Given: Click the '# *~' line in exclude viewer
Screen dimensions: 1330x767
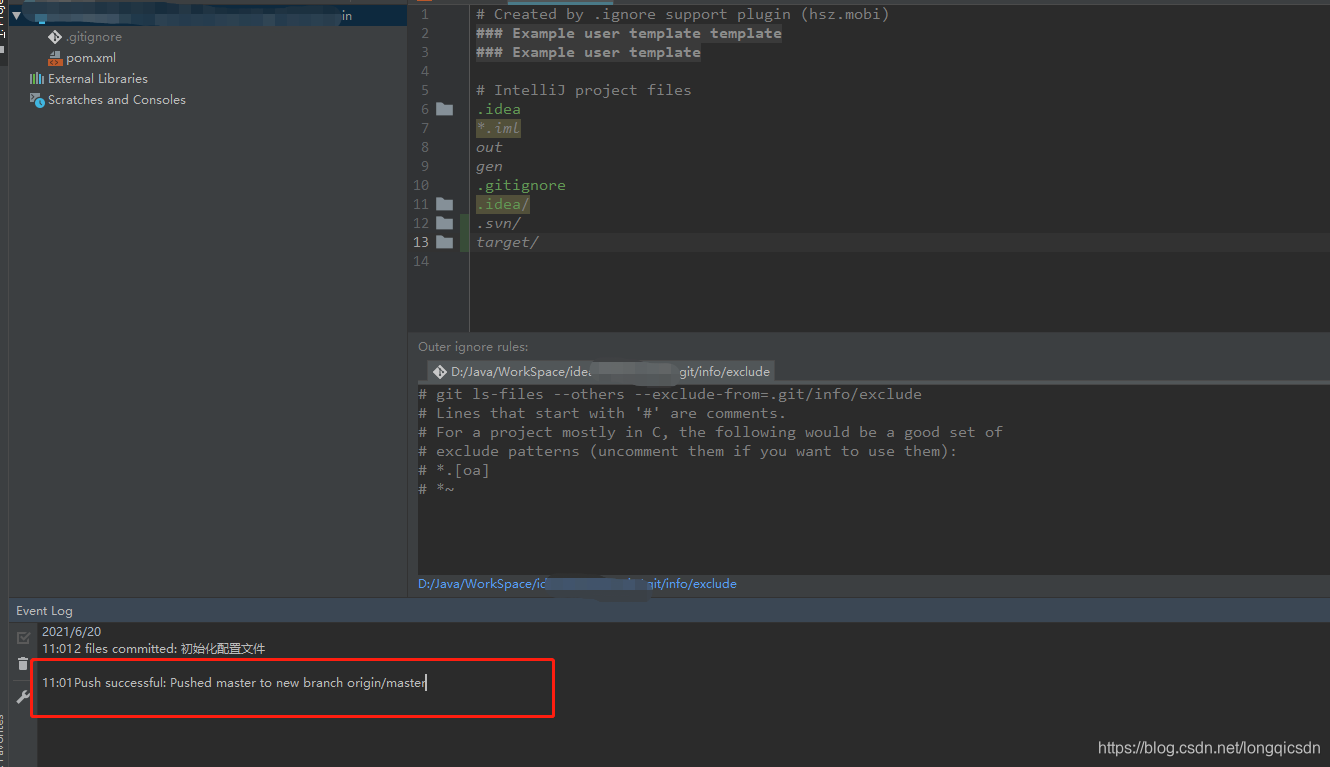Looking at the screenshot, I should click(436, 489).
